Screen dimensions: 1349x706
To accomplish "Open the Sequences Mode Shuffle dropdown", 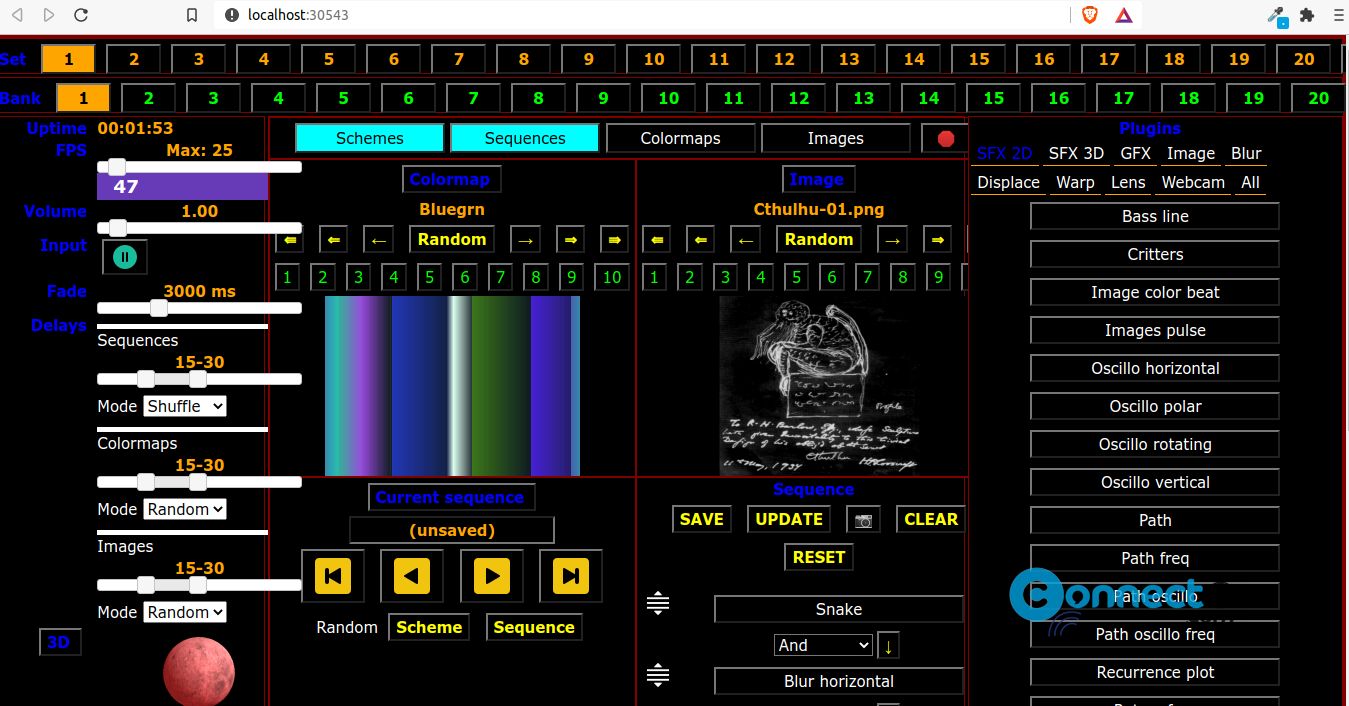I will point(185,406).
